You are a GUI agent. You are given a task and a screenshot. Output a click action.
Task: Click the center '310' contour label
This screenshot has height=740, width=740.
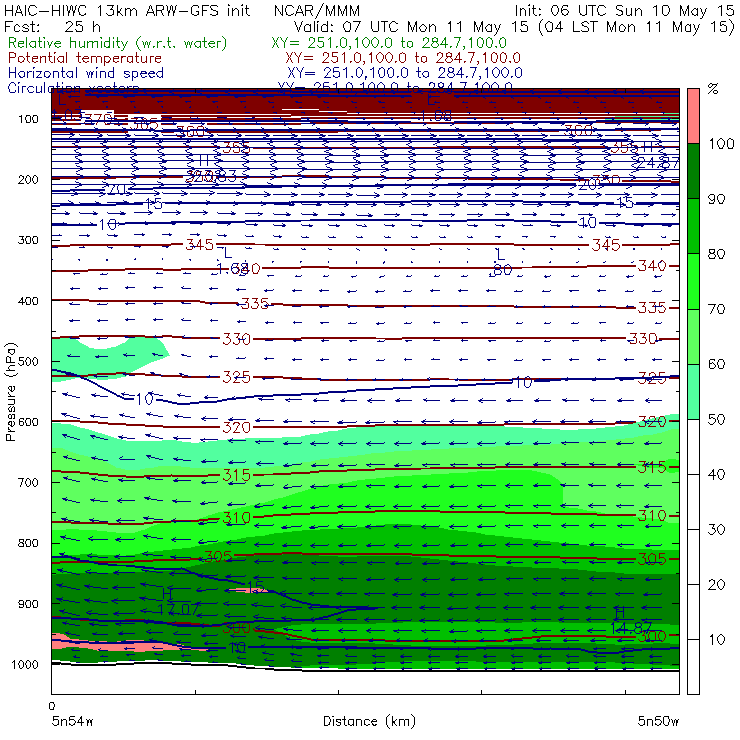click(236, 518)
